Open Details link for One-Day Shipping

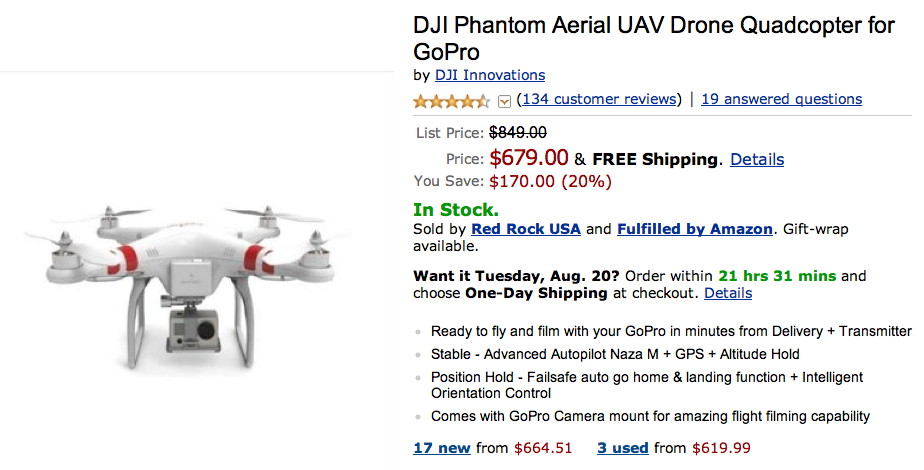(x=727, y=293)
